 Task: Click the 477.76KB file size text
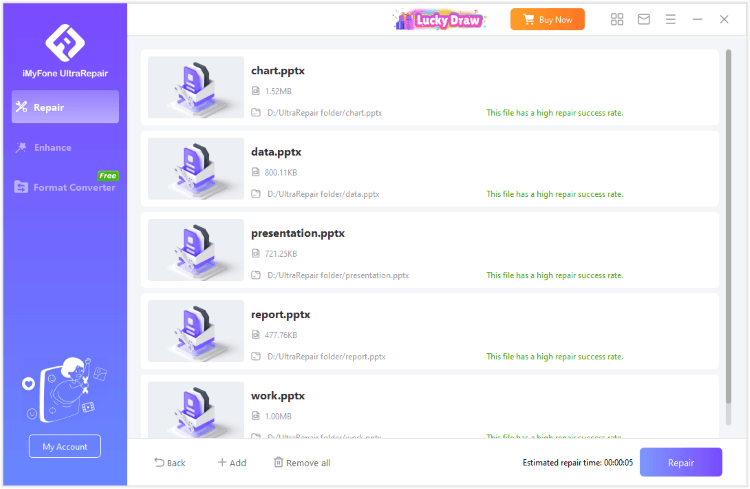click(281, 335)
